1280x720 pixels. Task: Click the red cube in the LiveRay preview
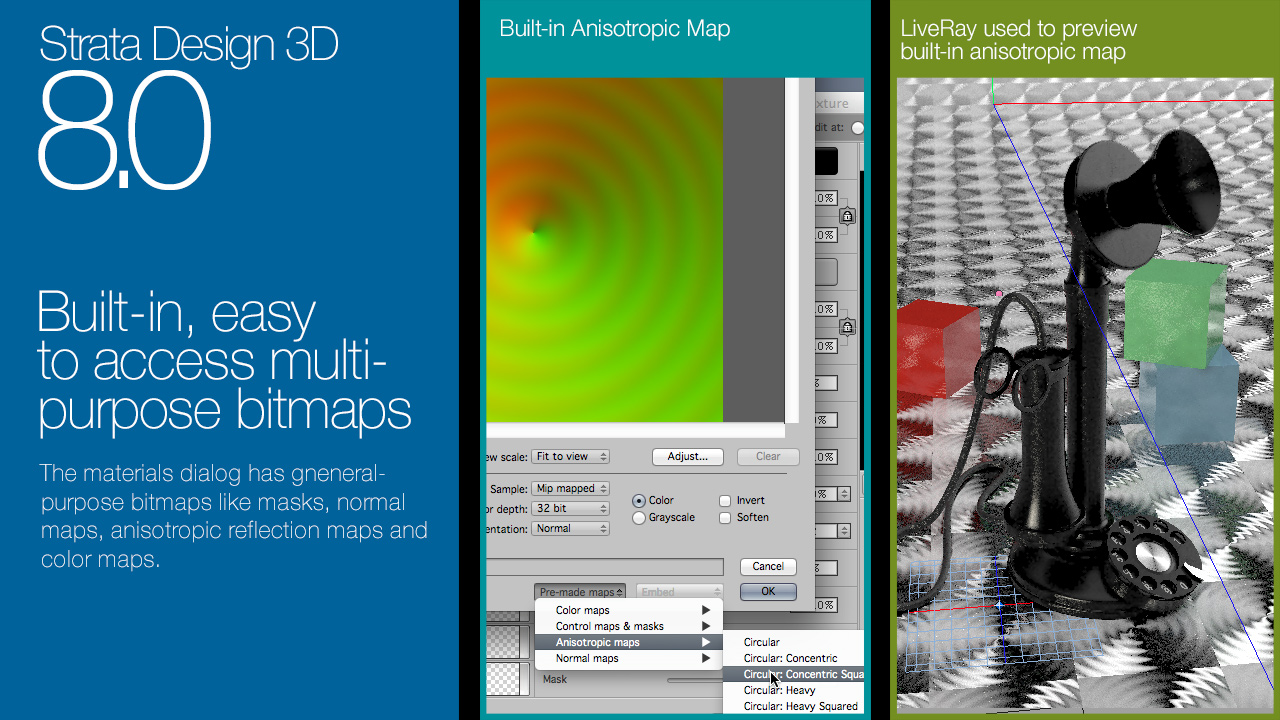(x=938, y=350)
